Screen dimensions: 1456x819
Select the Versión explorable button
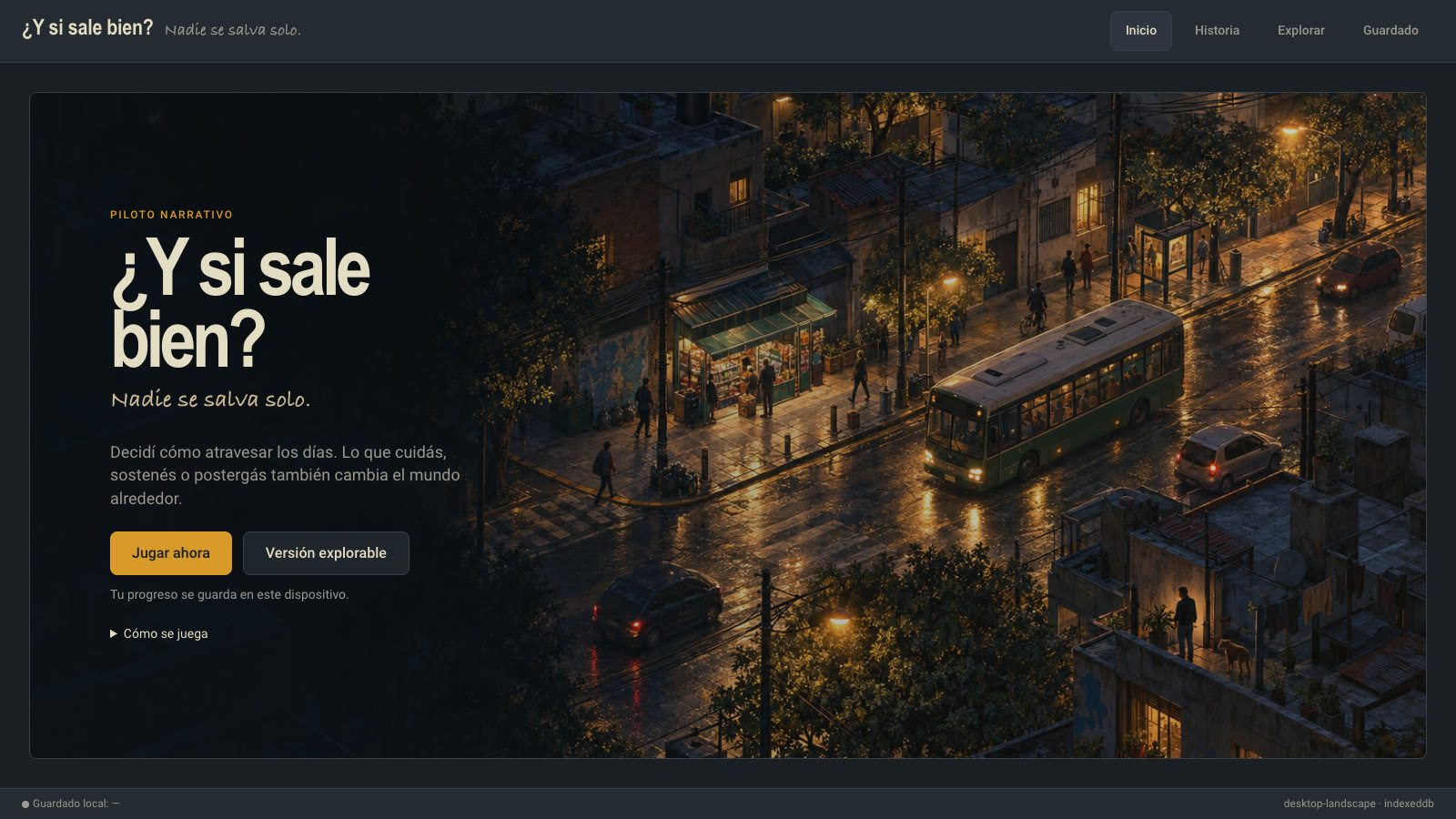point(326,553)
